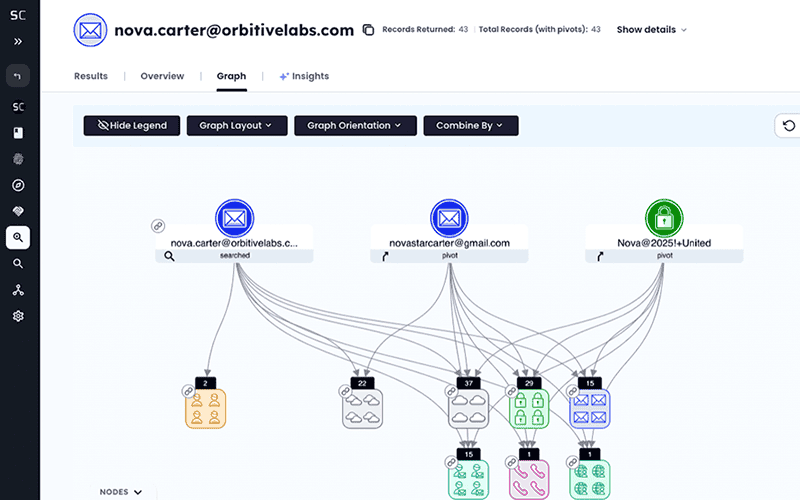This screenshot has width=800, height=500.
Task: Click link badge on cluster labeled 22
Action: [345, 391]
